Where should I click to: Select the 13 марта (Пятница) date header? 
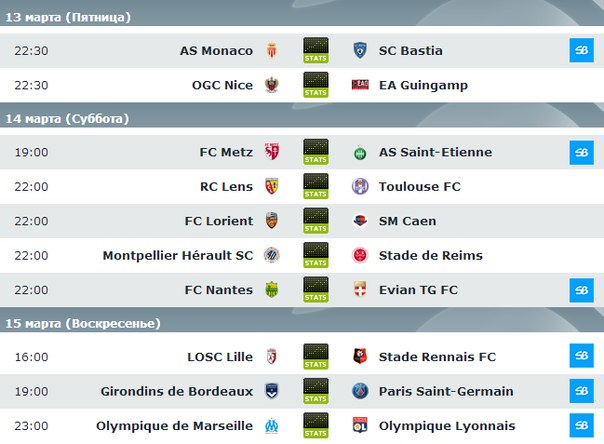(x=68, y=17)
